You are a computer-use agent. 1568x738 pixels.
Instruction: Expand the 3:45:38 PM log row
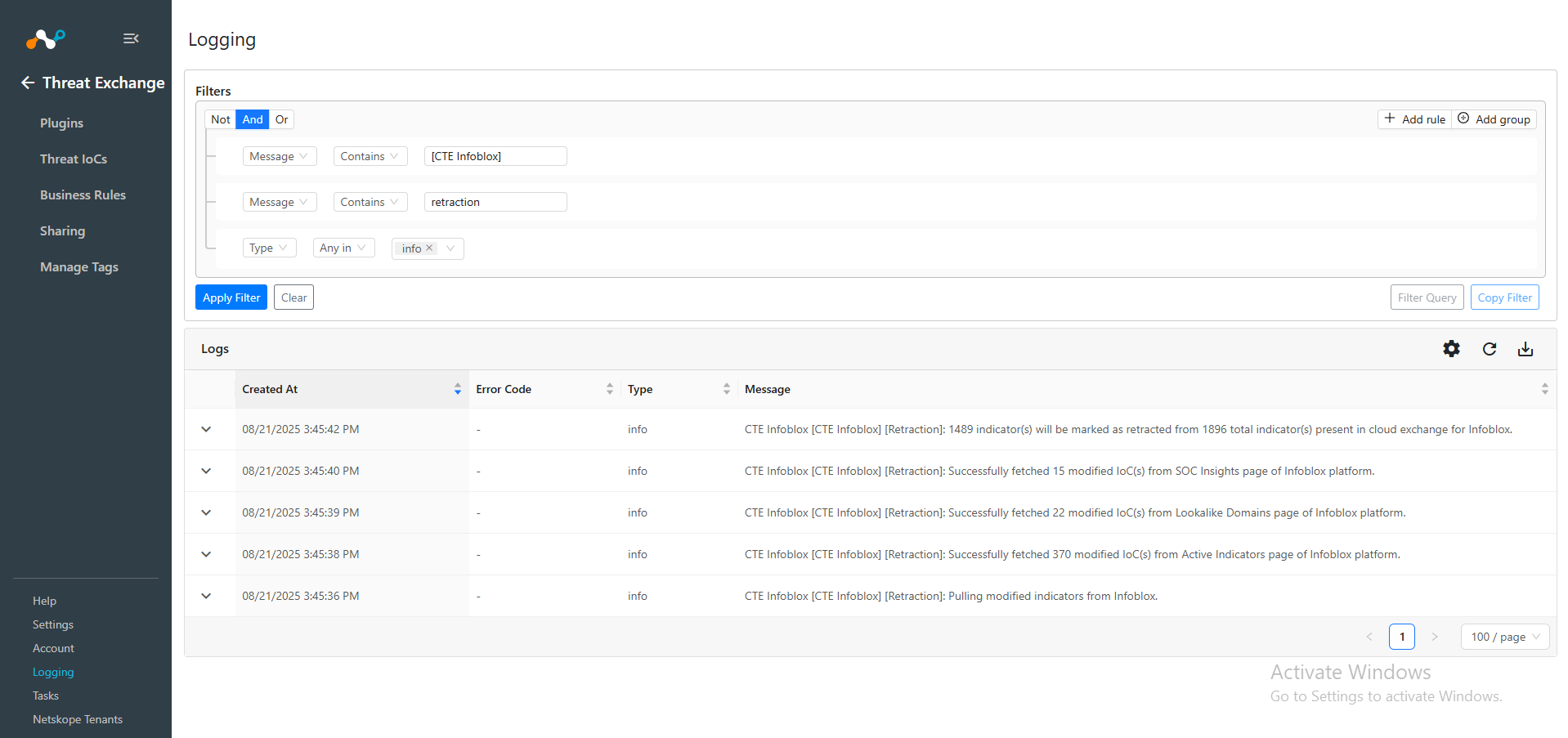(x=206, y=554)
